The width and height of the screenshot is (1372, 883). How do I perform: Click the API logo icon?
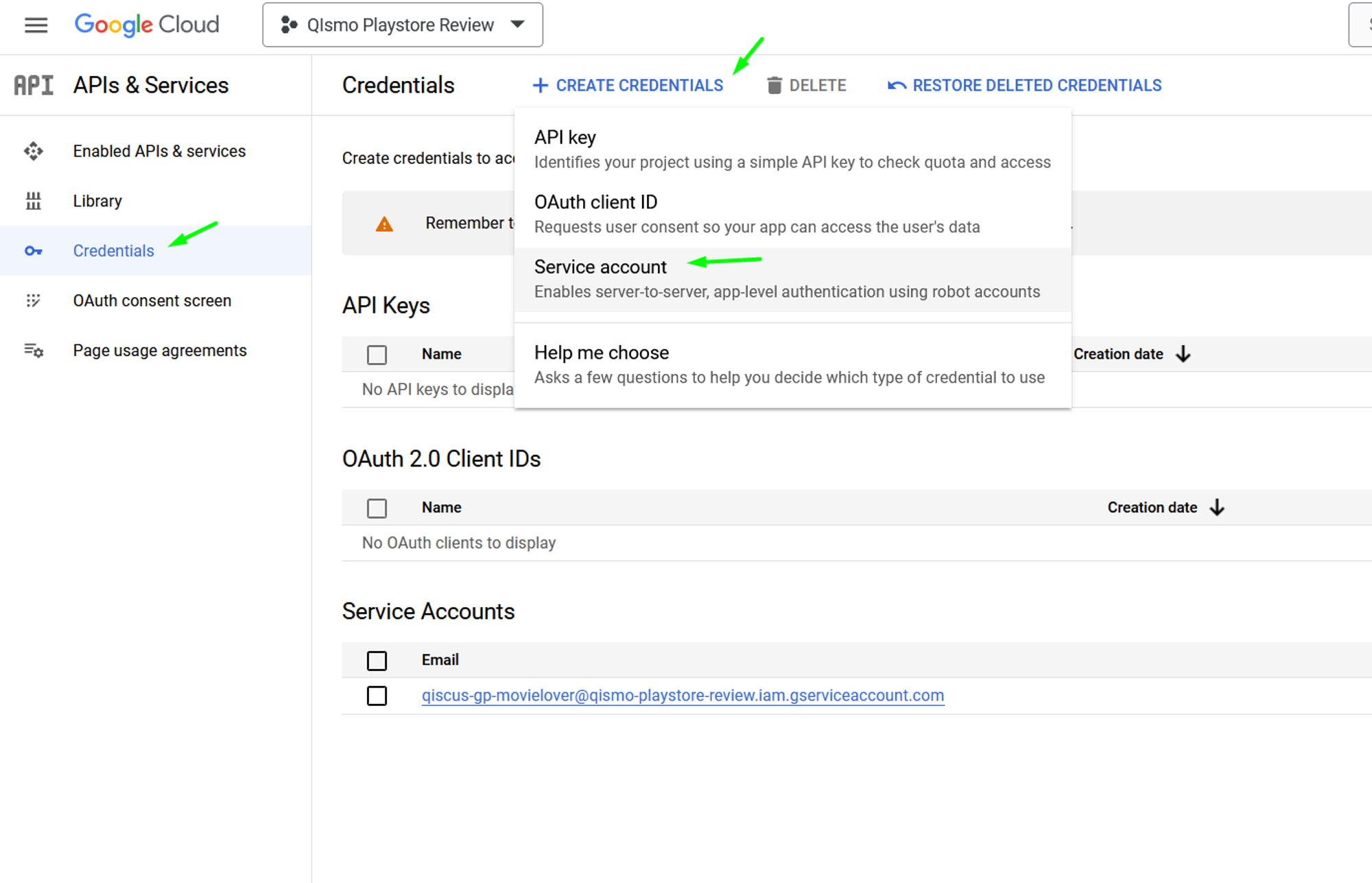pos(34,85)
